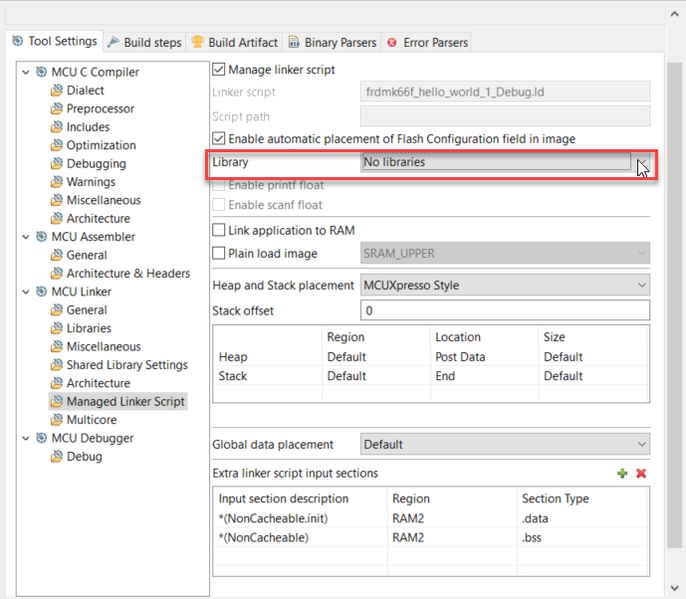Select the Shared Library Settings item
Image resolution: width=686 pixels, height=599 pixels.
pos(126,365)
